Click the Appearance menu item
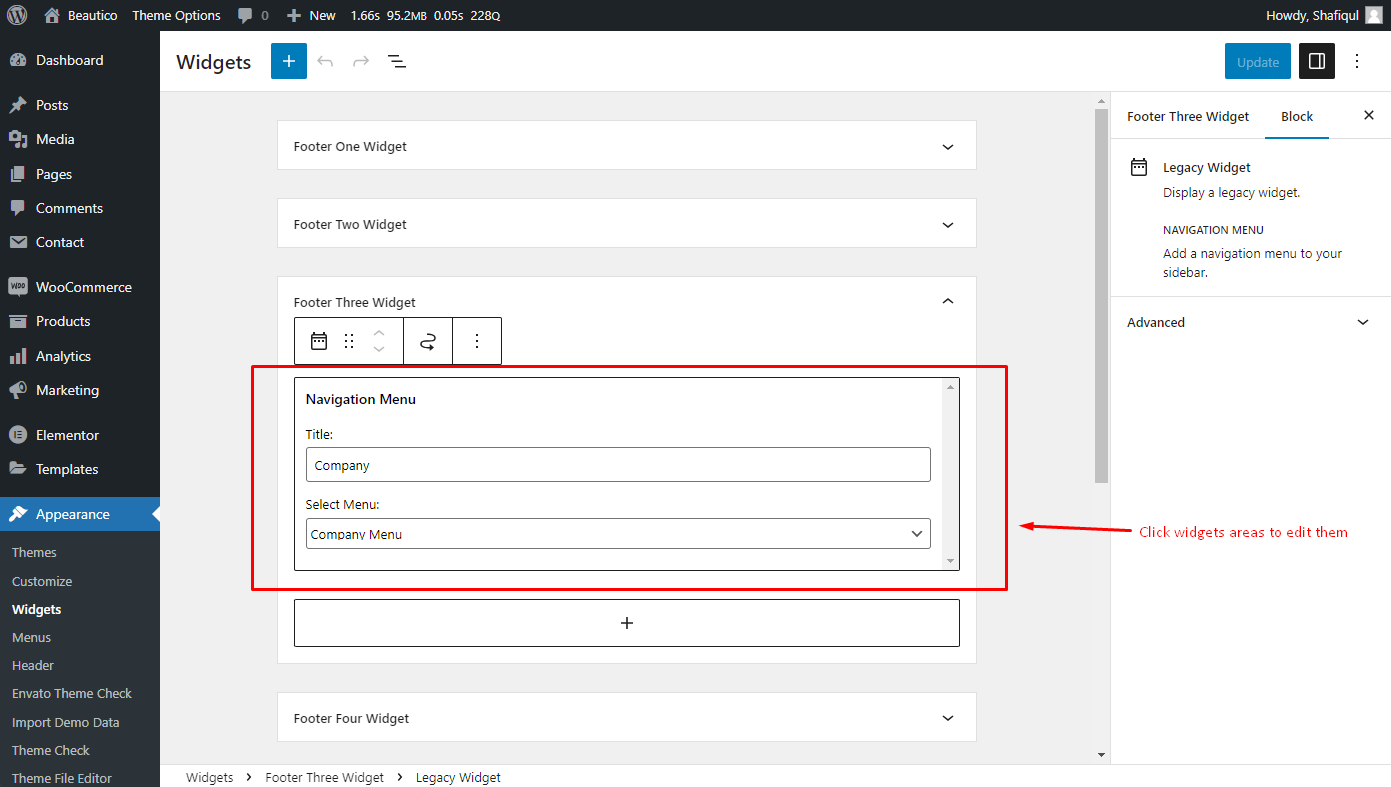 point(80,514)
